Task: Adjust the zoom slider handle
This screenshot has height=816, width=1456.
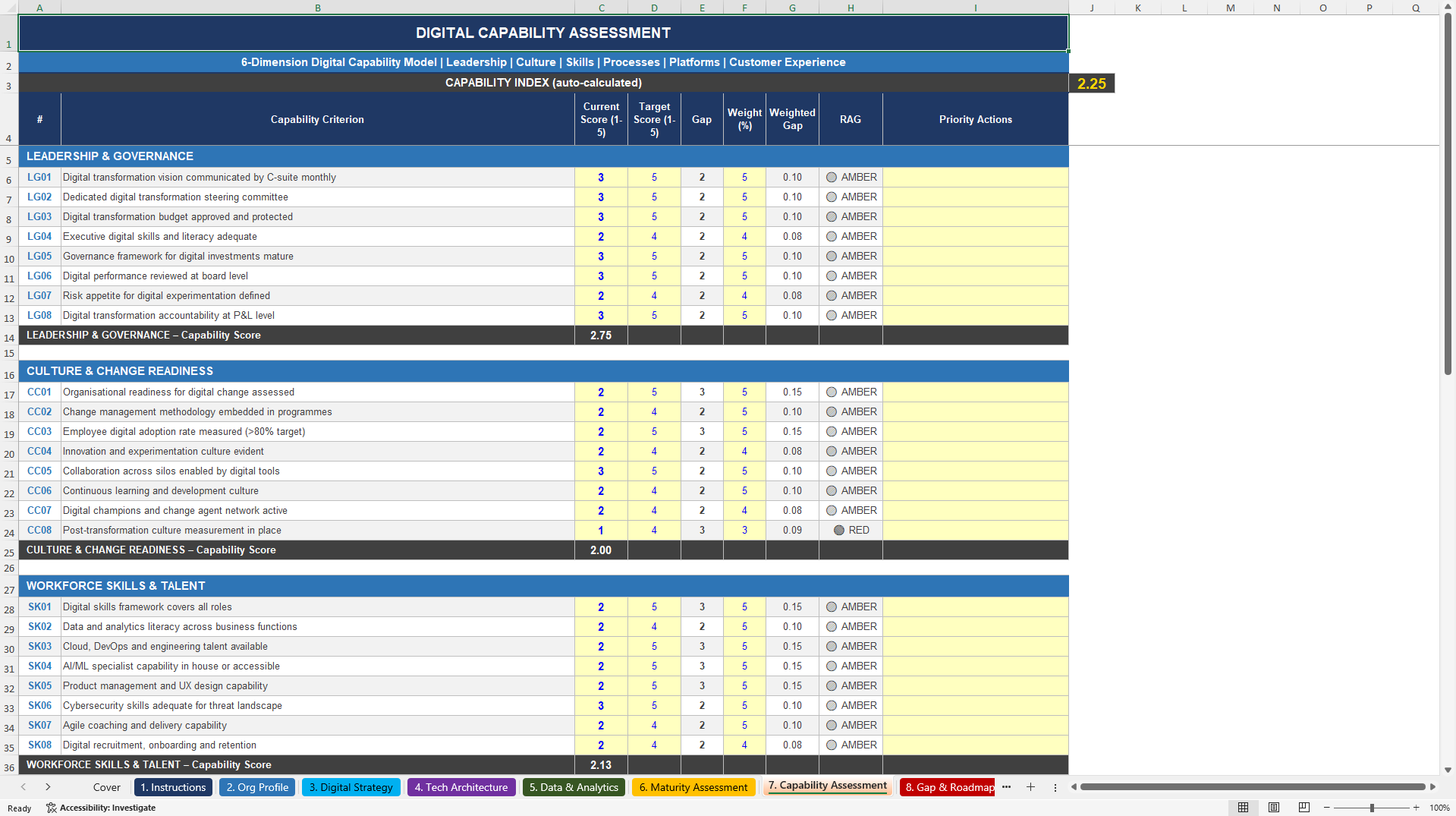Action: coord(1372,808)
